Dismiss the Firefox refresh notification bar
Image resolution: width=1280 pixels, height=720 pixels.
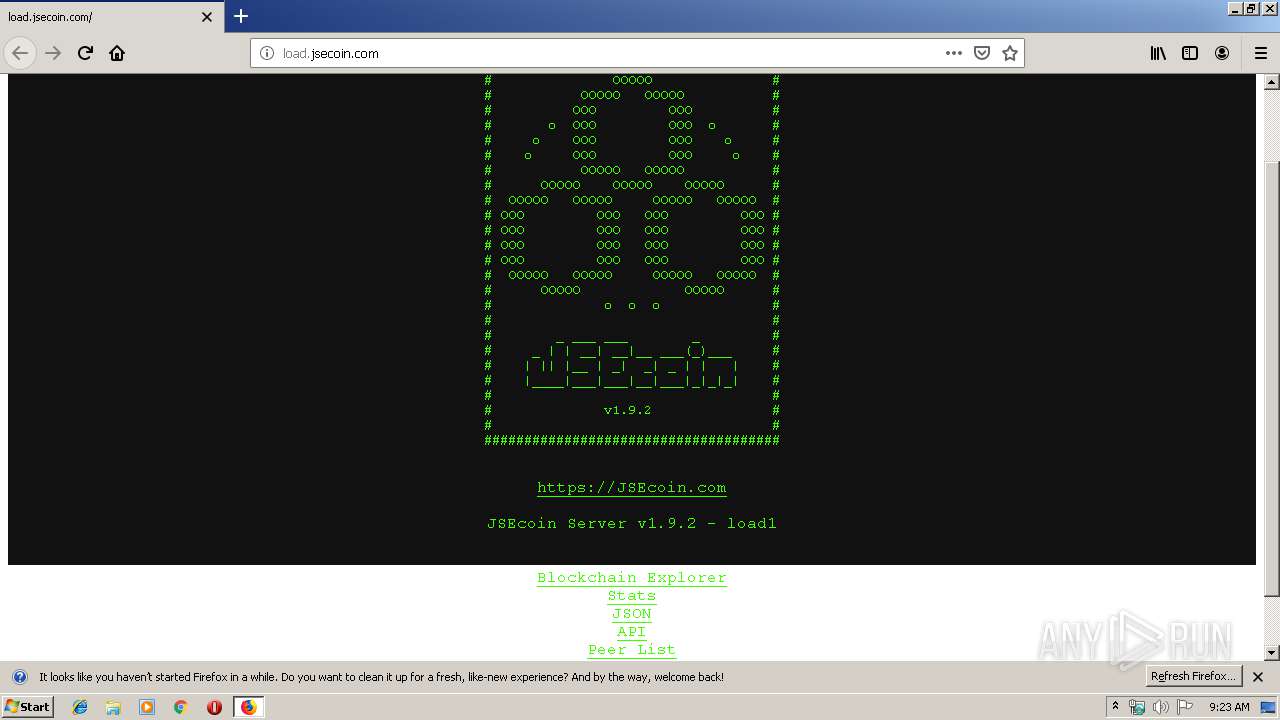click(x=1258, y=677)
